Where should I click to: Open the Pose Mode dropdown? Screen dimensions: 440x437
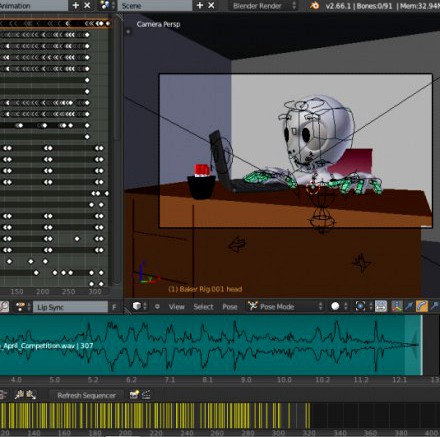[285, 306]
